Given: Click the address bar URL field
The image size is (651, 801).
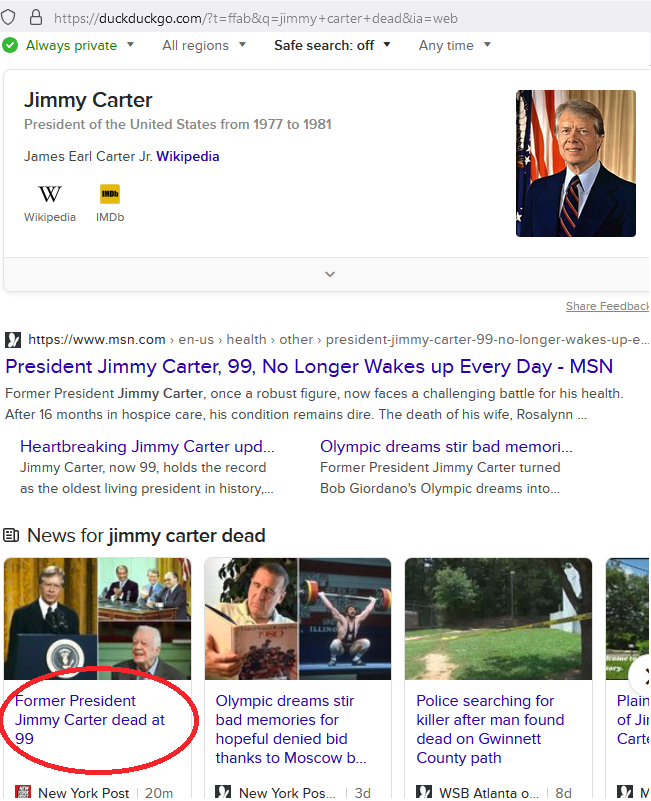Looking at the screenshot, I should [255, 18].
